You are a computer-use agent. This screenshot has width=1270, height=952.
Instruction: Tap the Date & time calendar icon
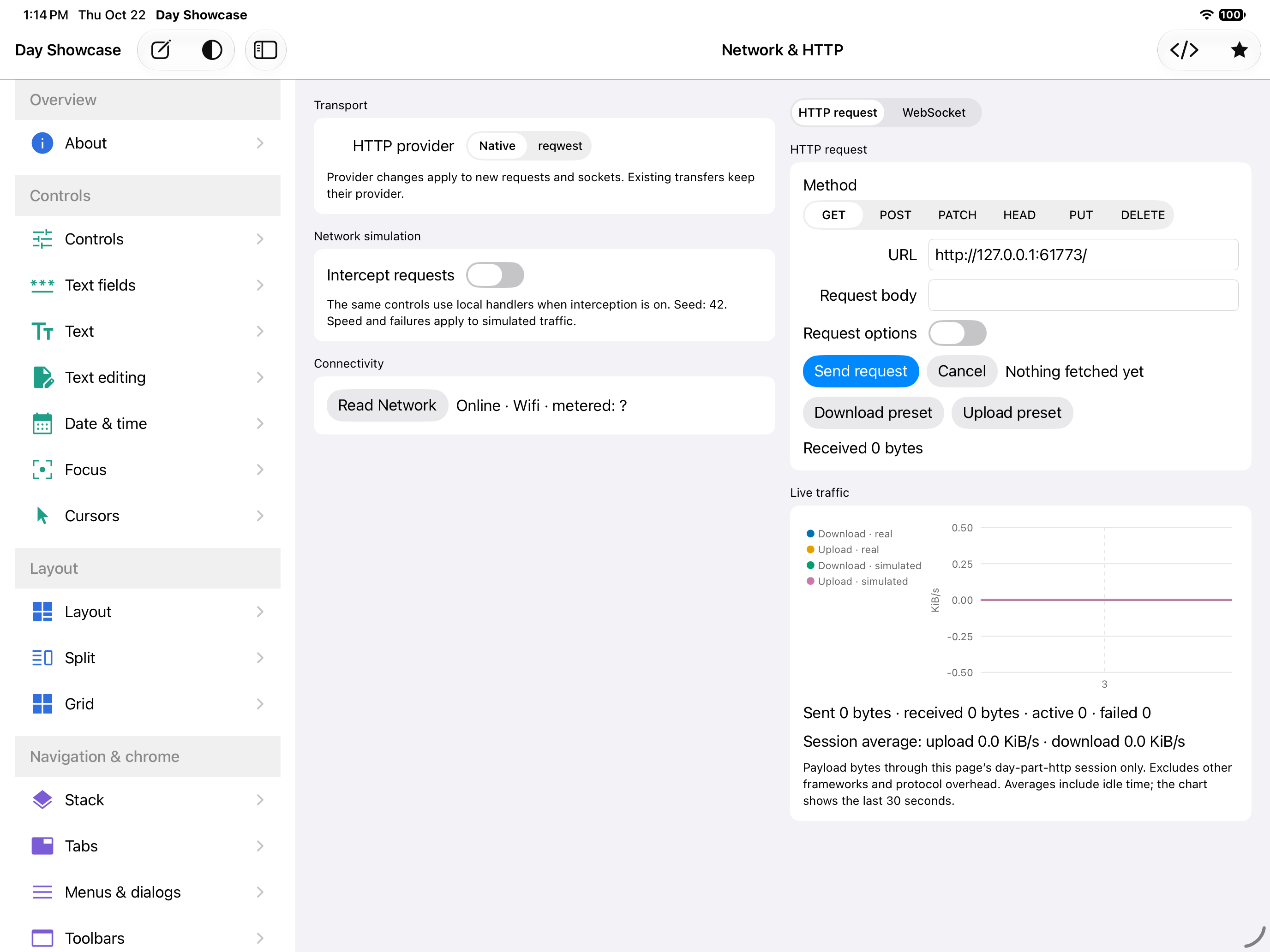tap(42, 423)
